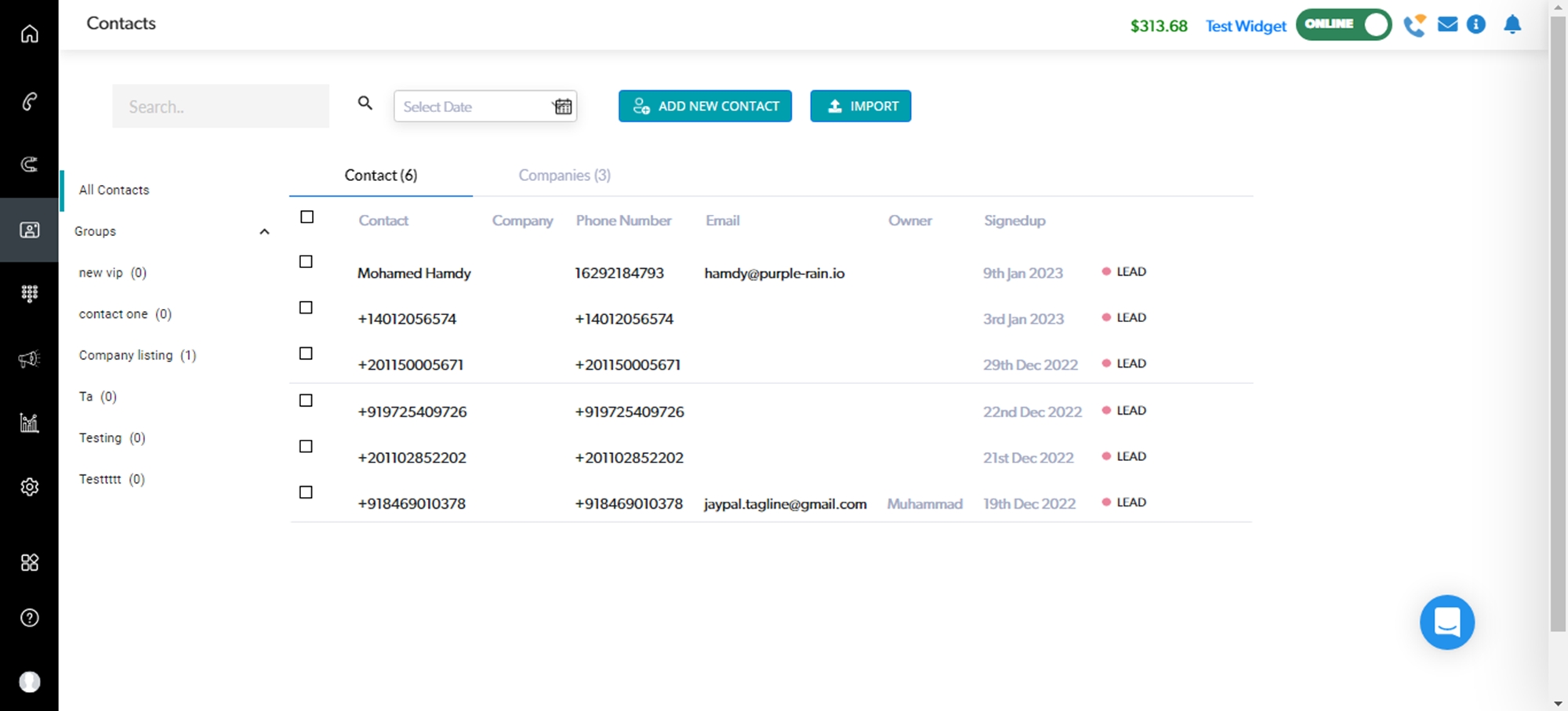Click into the Search input field
1568x711 pixels.
220,107
